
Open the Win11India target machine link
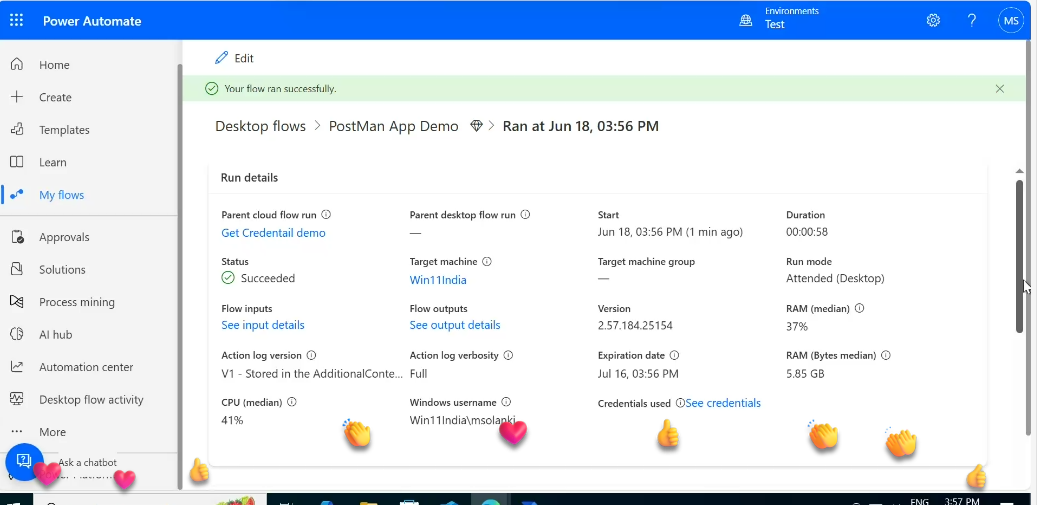pos(438,280)
